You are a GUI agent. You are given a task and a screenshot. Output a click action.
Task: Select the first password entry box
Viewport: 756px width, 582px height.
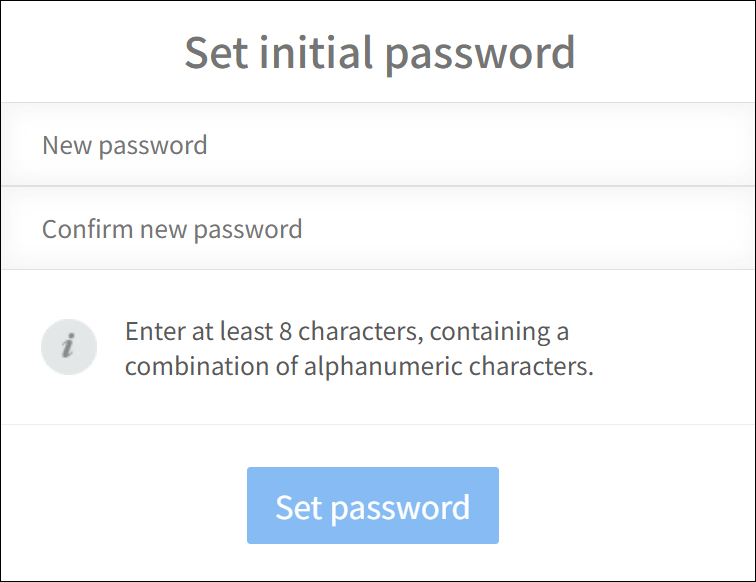(378, 145)
